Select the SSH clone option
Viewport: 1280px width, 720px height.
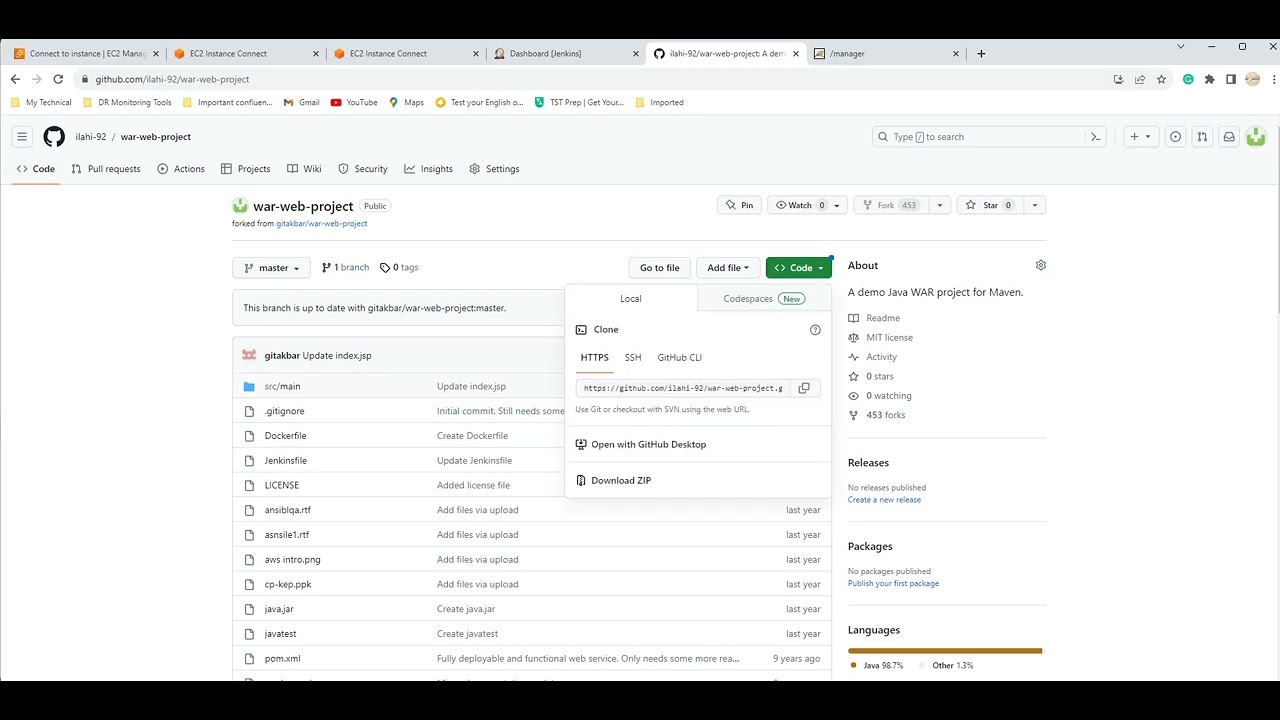tap(633, 358)
